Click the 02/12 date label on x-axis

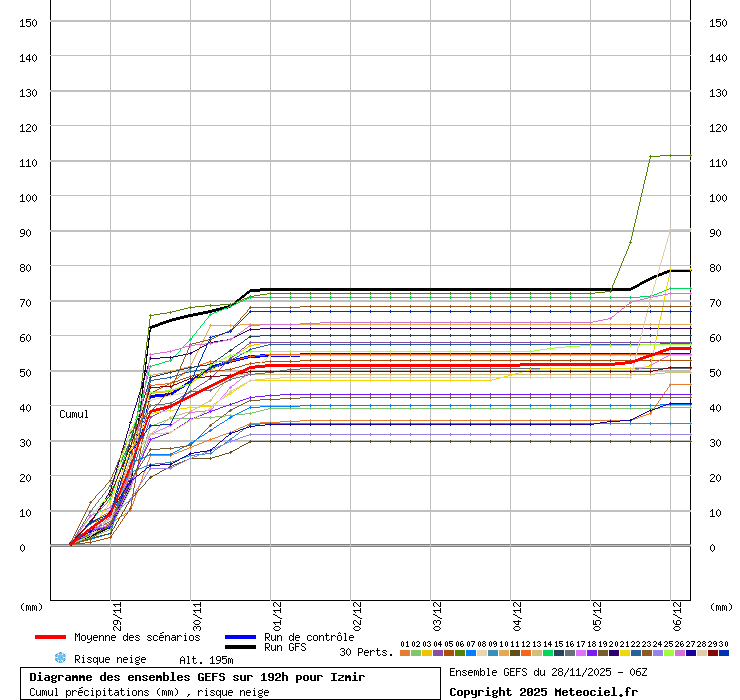357,616
